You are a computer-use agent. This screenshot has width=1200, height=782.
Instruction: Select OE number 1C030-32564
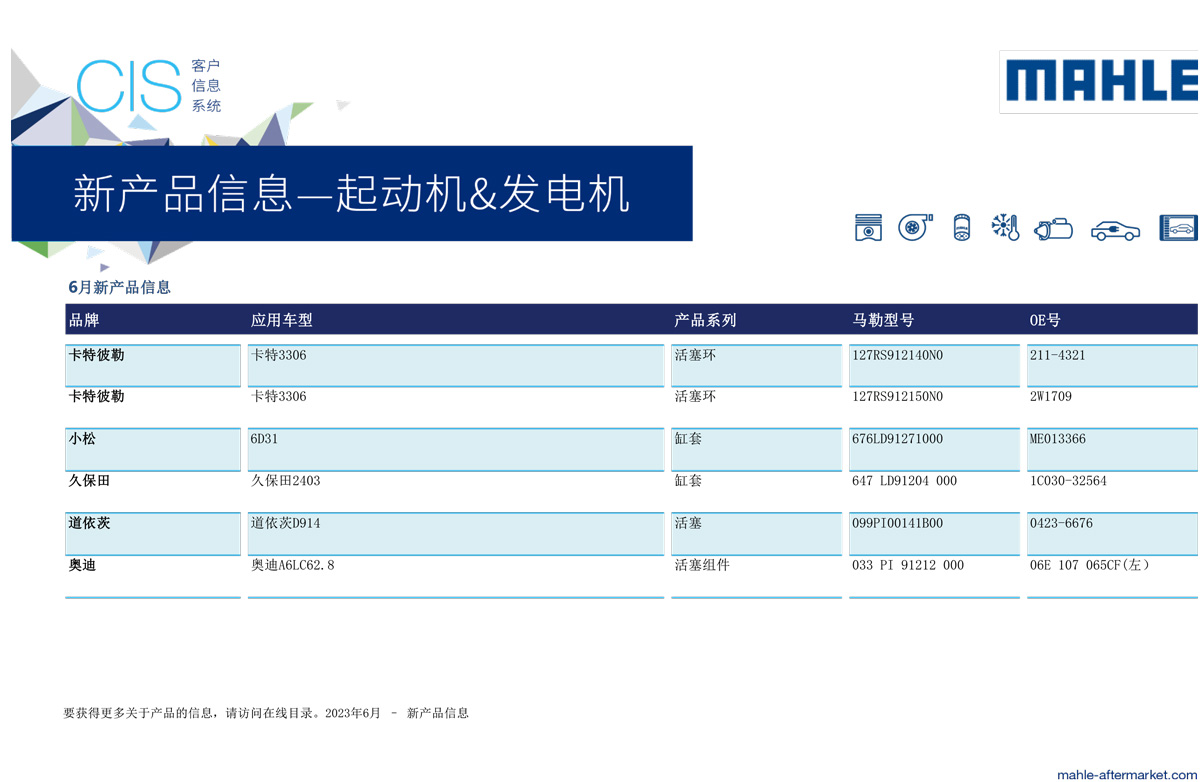(x=1068, y=481)
